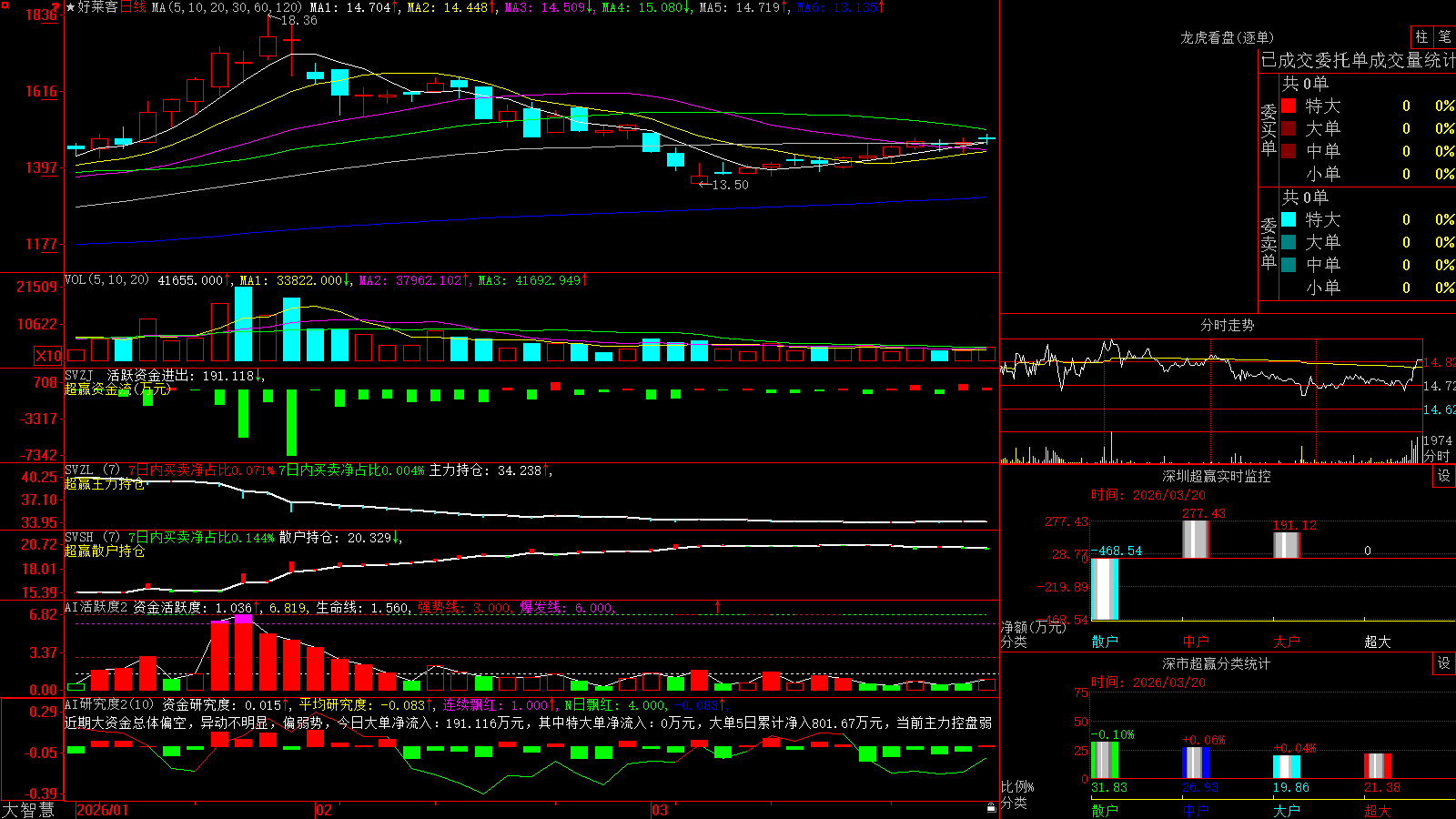The width and height of the screenshot is (1456, 819).
Task: Click the teal 大单 sell-order swatch
Action: (x=1289, y=242)
